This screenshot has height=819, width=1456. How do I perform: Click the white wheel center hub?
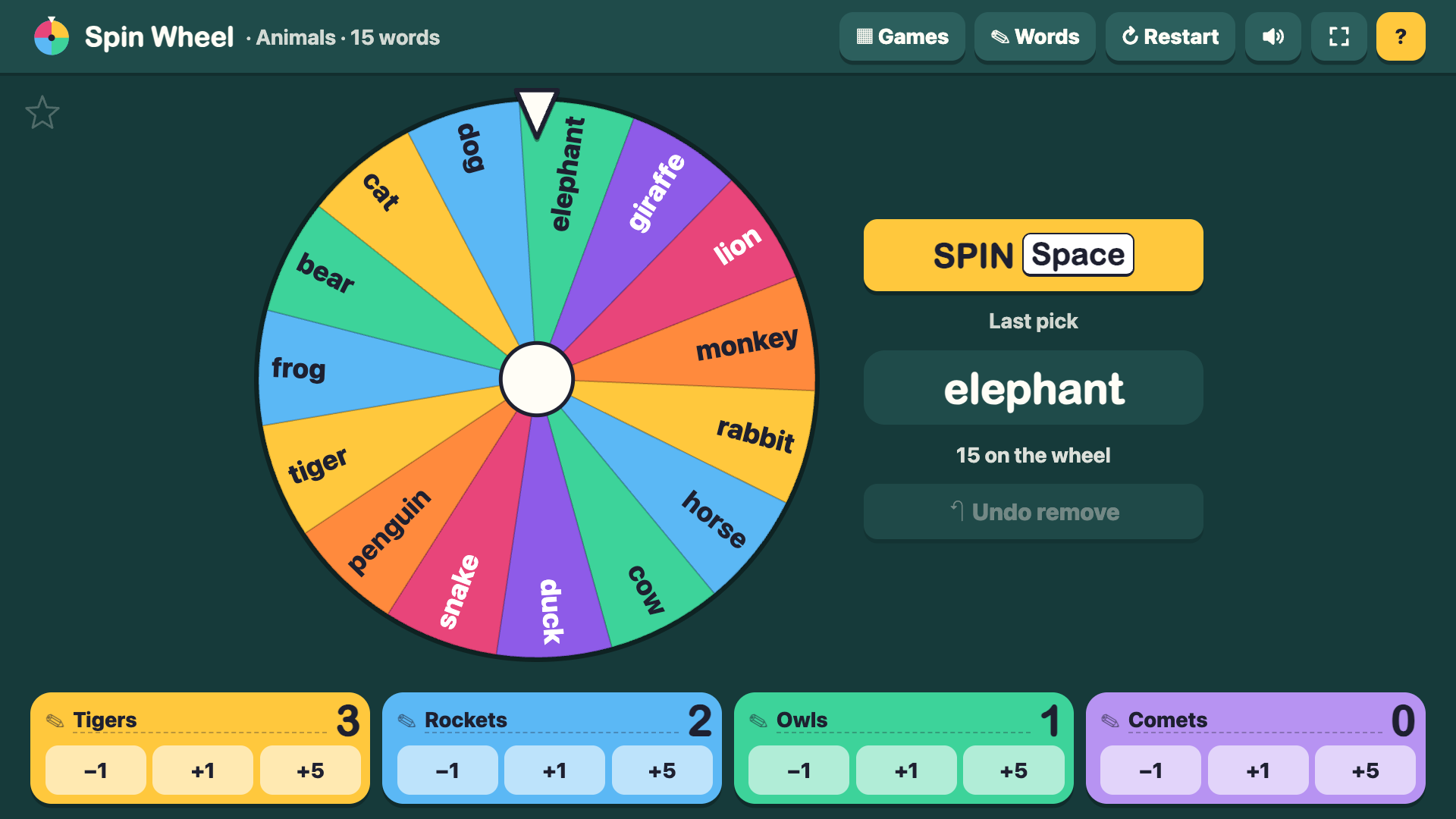click(x=537, y=379)
